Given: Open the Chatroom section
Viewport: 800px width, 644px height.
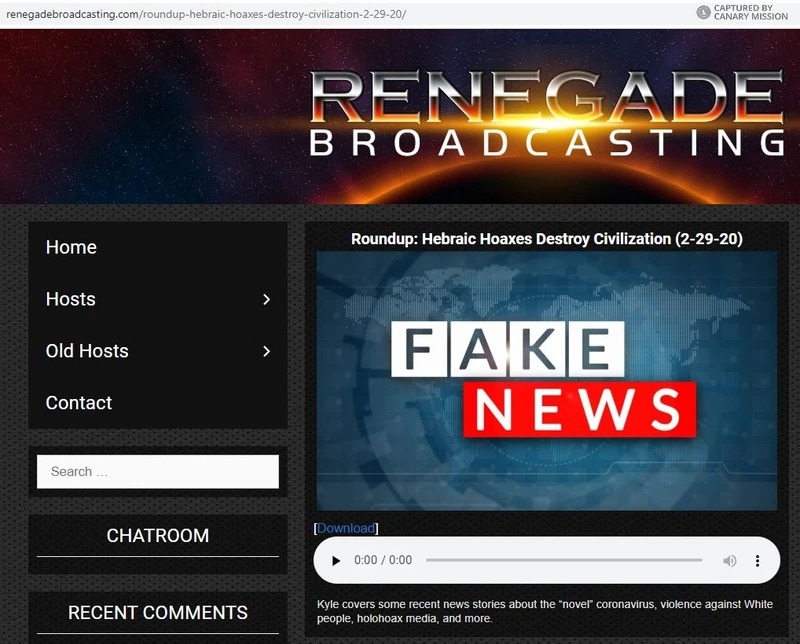Looking at the screenshot, I should 157,536.
